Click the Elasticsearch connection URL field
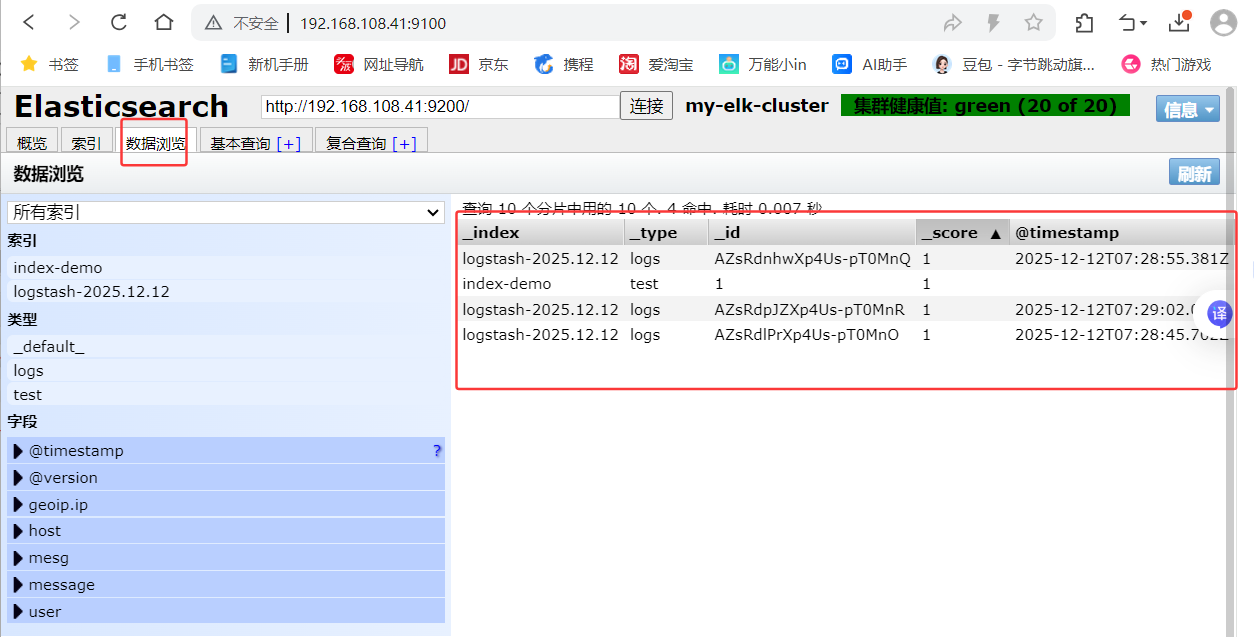1254x637 pixels. [x=440, y=106]
